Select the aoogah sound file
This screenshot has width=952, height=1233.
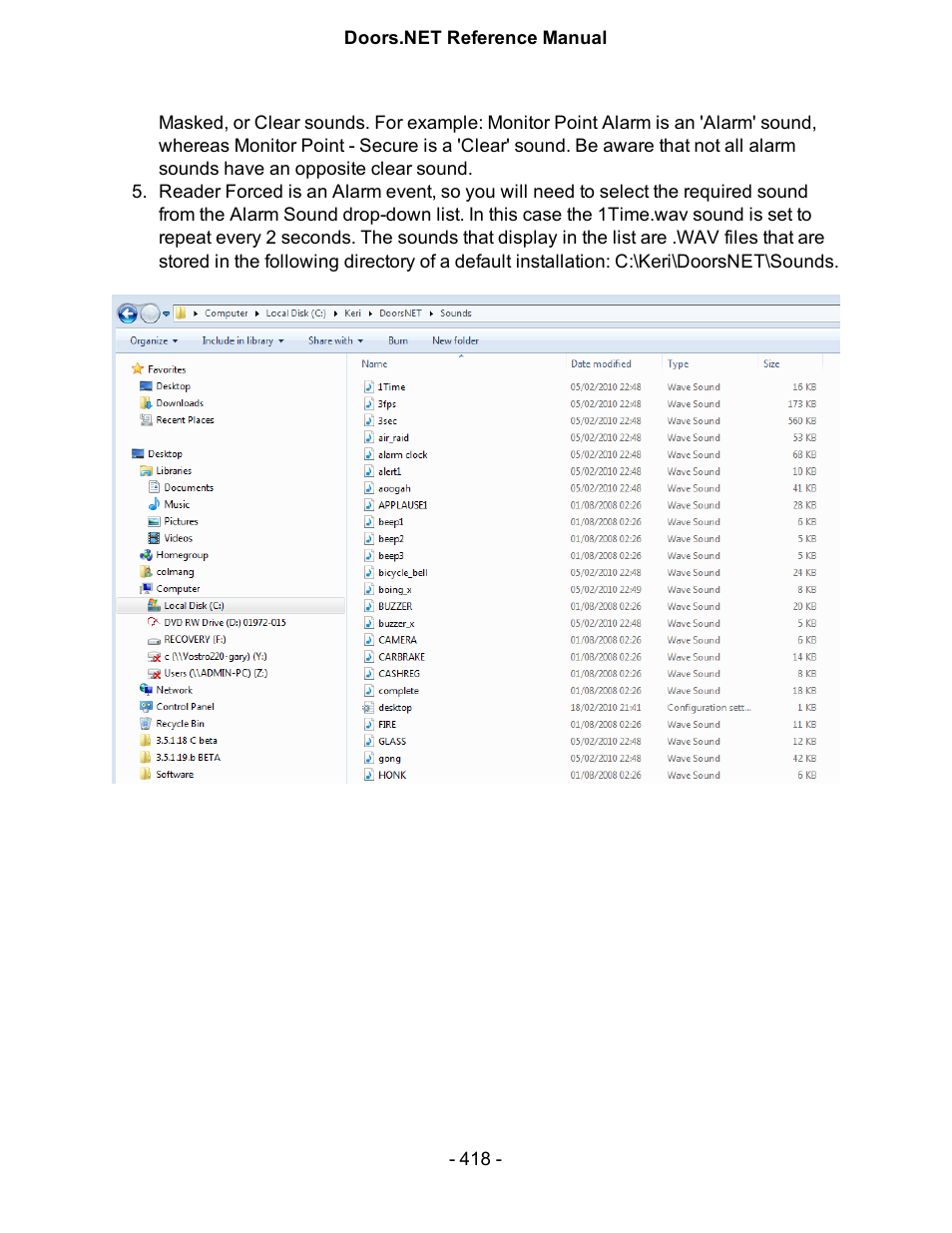tap(394, 489)
